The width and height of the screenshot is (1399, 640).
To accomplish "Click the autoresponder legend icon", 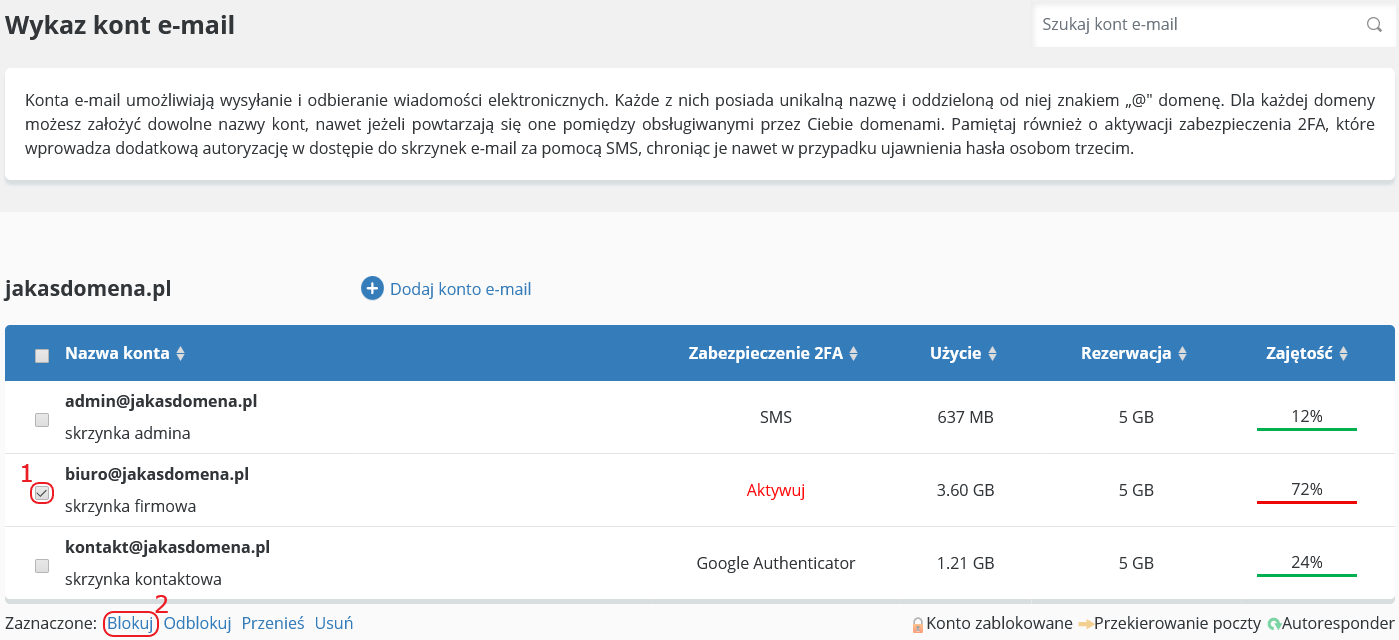I will 1274,624.
